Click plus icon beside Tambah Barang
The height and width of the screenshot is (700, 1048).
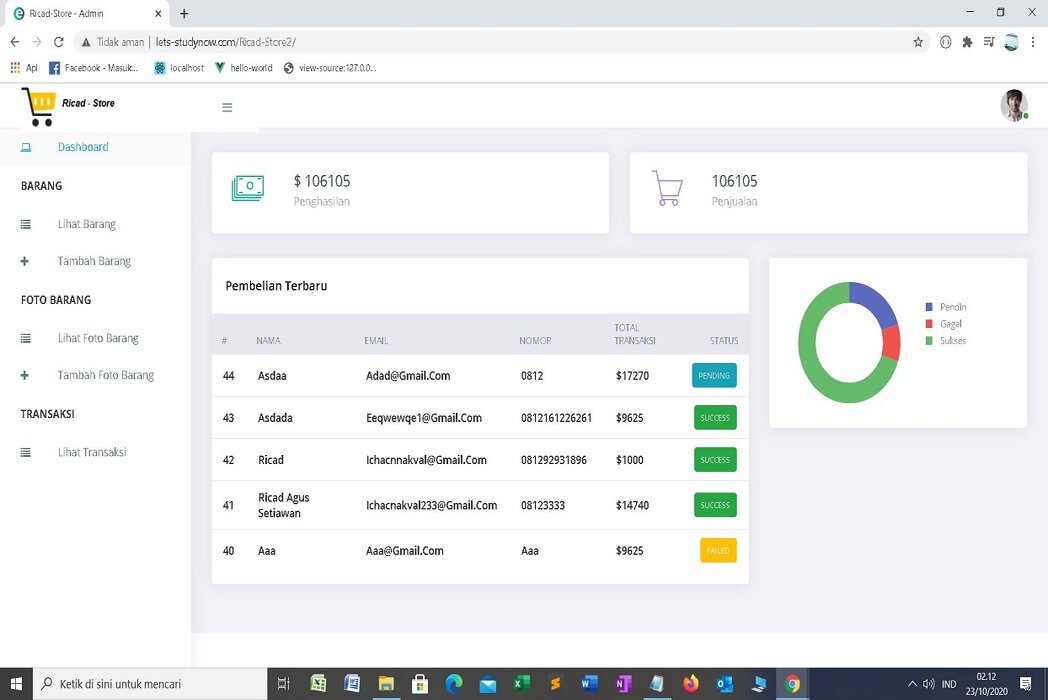pos(25,261)
